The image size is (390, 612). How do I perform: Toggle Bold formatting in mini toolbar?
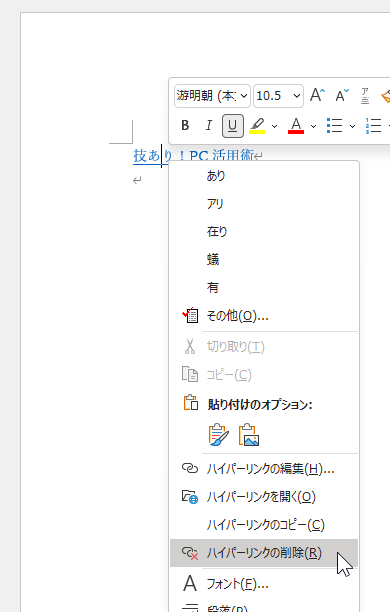(x=185, y=126)
